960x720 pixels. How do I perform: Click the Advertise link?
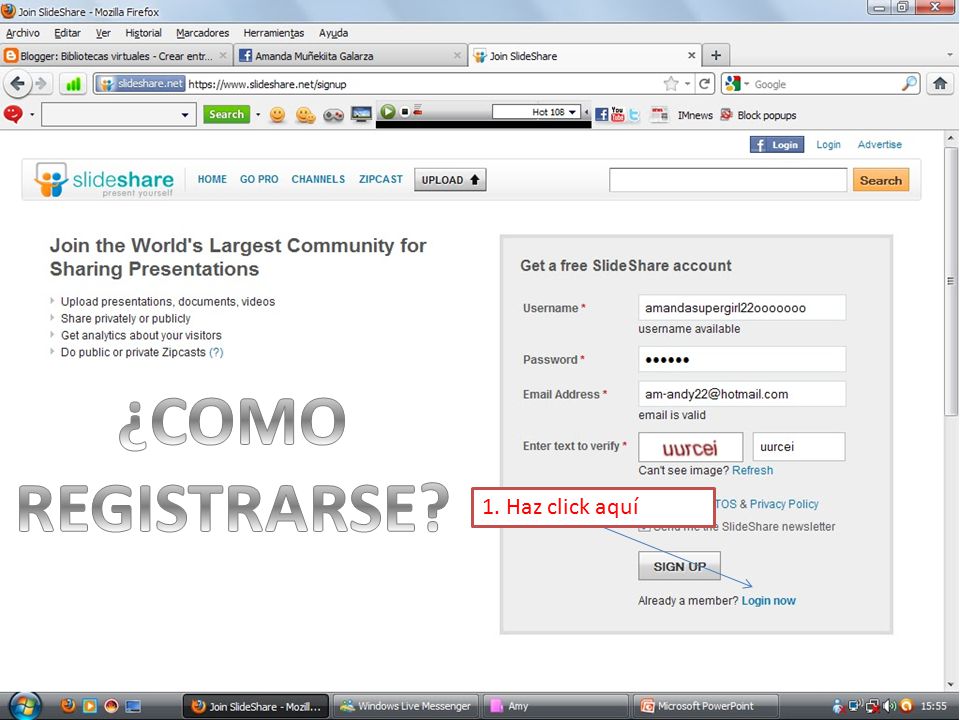880,144
